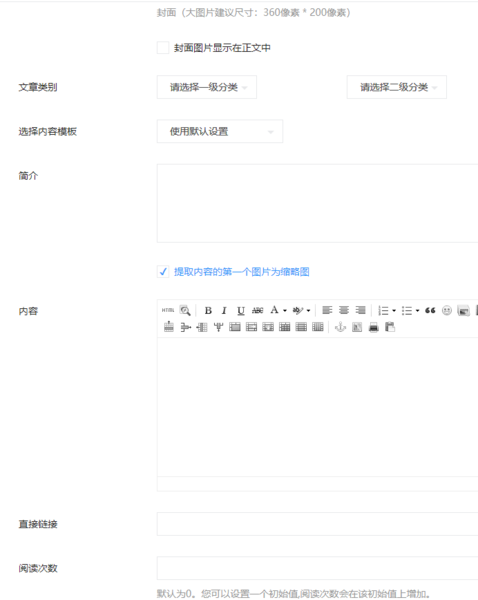
Task: Expand 使用默认设置 template dropdown
Action: (x=220, y=132)
